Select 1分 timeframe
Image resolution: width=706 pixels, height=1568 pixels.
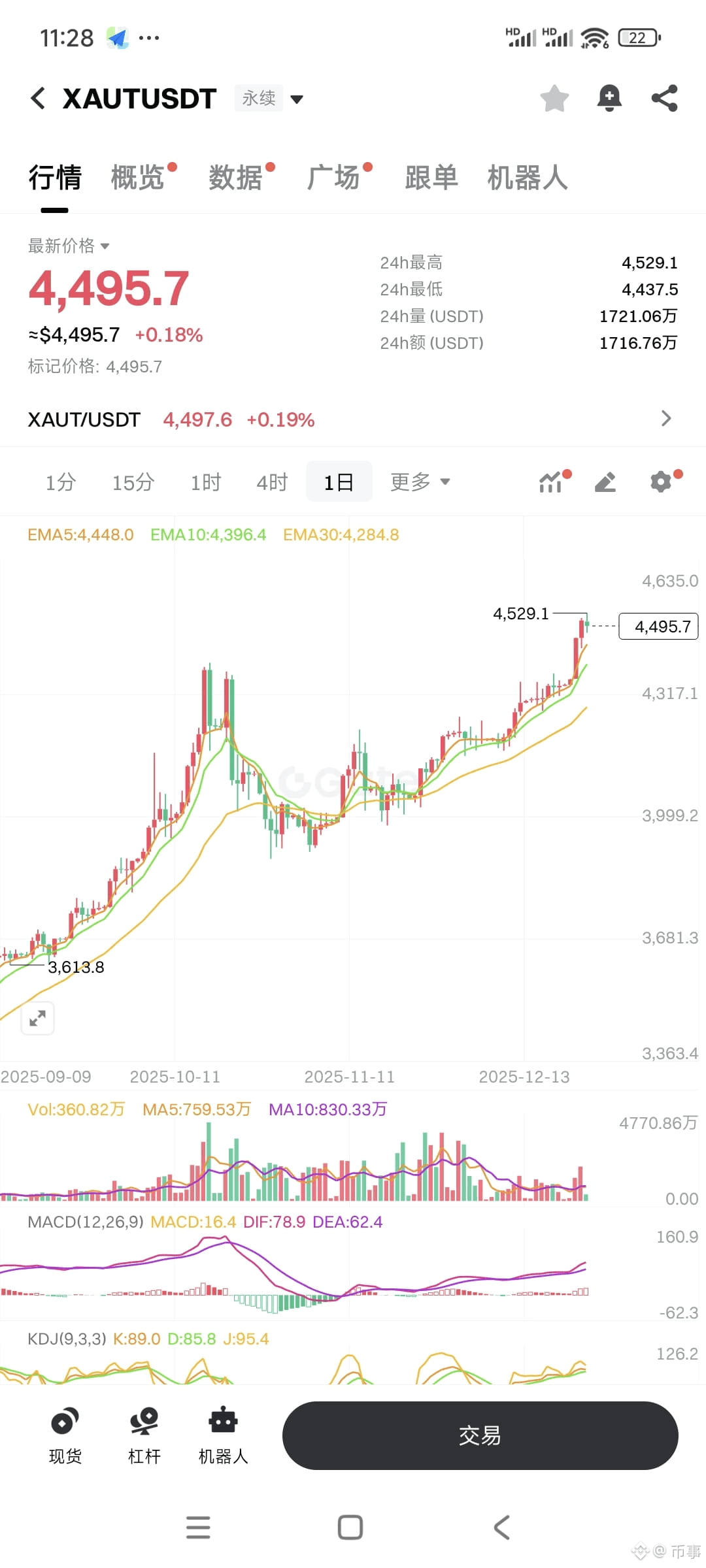pos(61,482)
